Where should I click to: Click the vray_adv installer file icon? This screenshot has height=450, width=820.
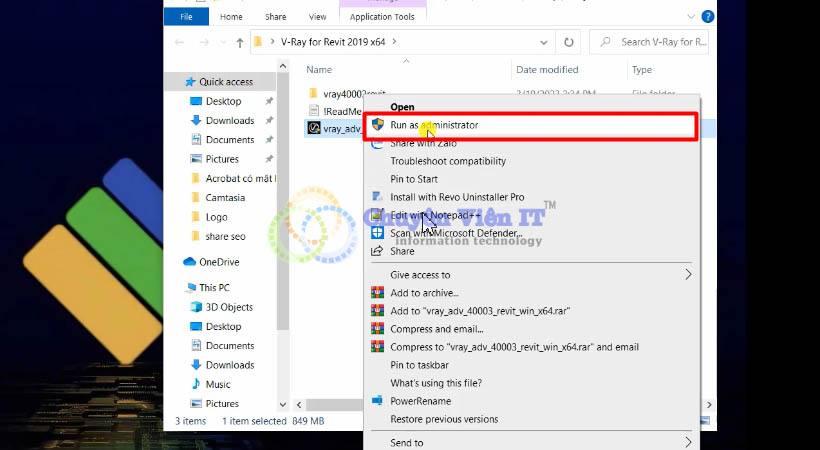point(313,128)
